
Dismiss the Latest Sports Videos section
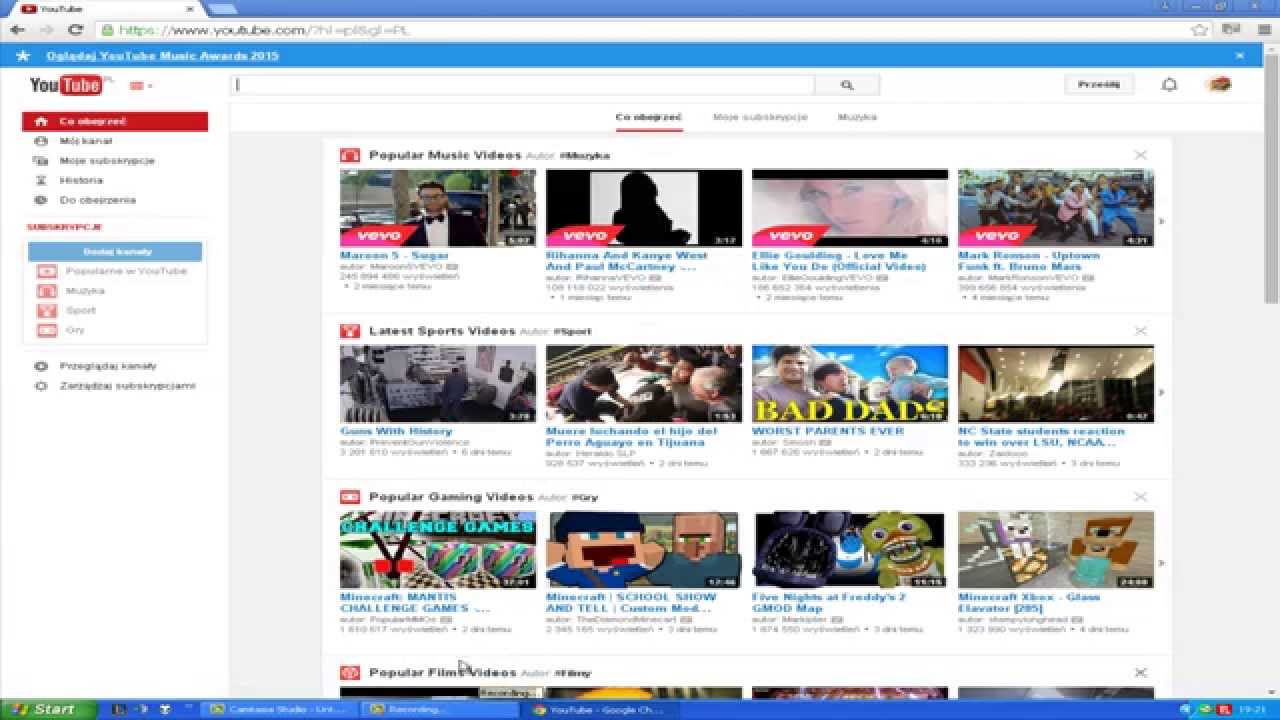click(1140, 331)
